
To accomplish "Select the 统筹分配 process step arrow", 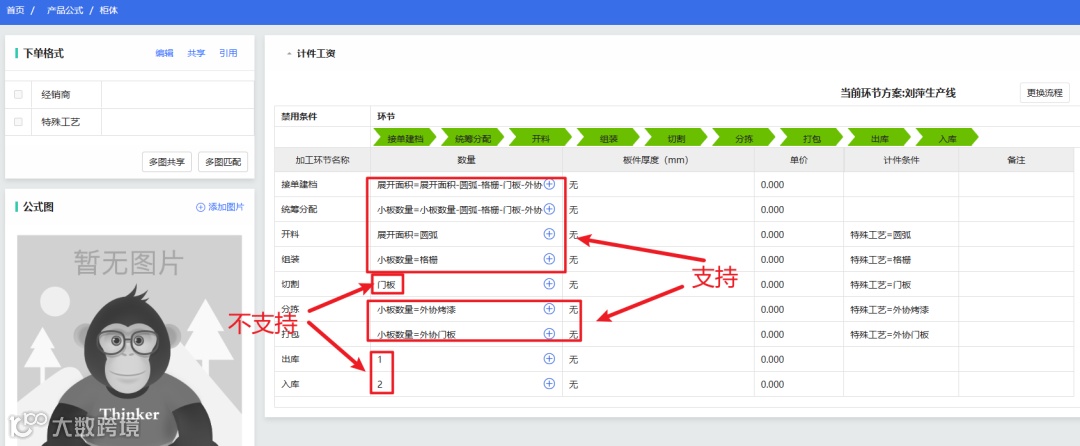I will [x=473, y=138].
